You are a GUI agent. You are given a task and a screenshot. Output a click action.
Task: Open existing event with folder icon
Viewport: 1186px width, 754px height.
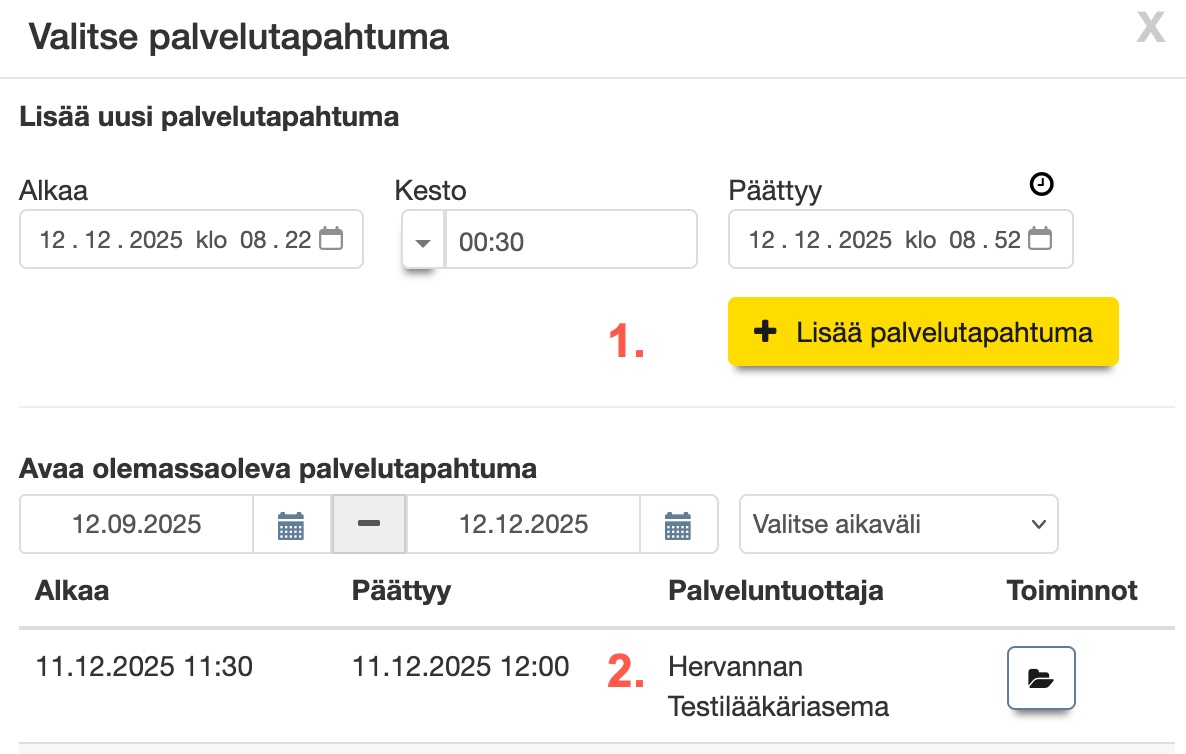(x=1040, y=679)
